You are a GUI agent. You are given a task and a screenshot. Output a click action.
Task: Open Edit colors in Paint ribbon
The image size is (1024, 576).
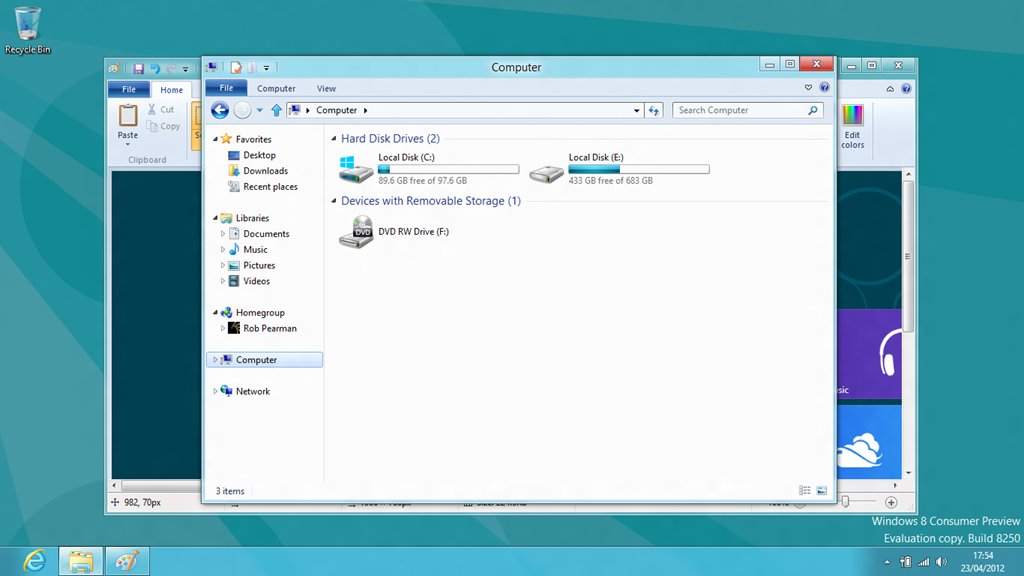852,127
